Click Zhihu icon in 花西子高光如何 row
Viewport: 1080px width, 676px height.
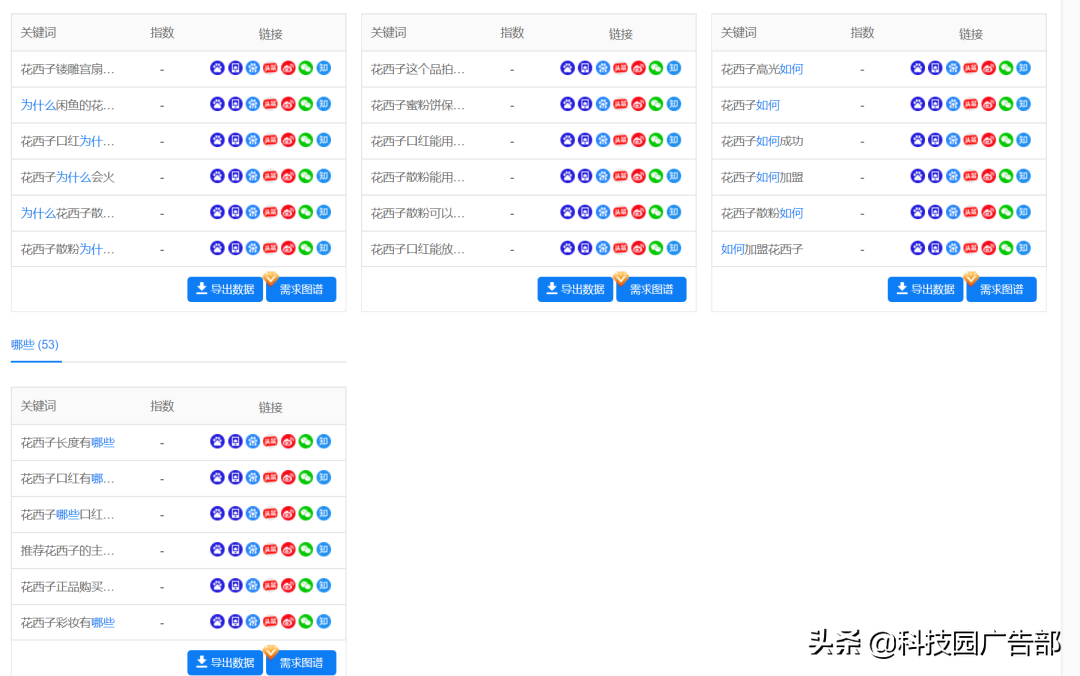1024,68
